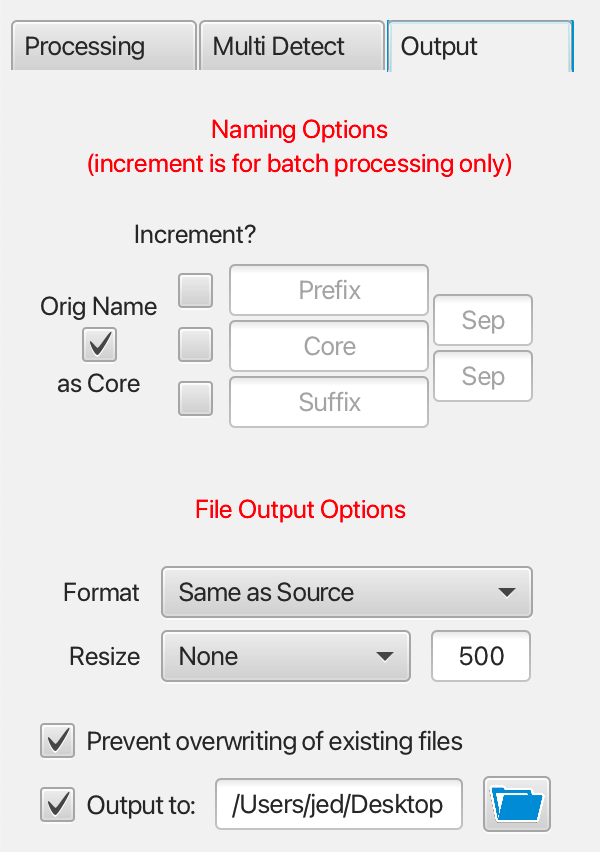Click the lower Sep field

(483, 375)
